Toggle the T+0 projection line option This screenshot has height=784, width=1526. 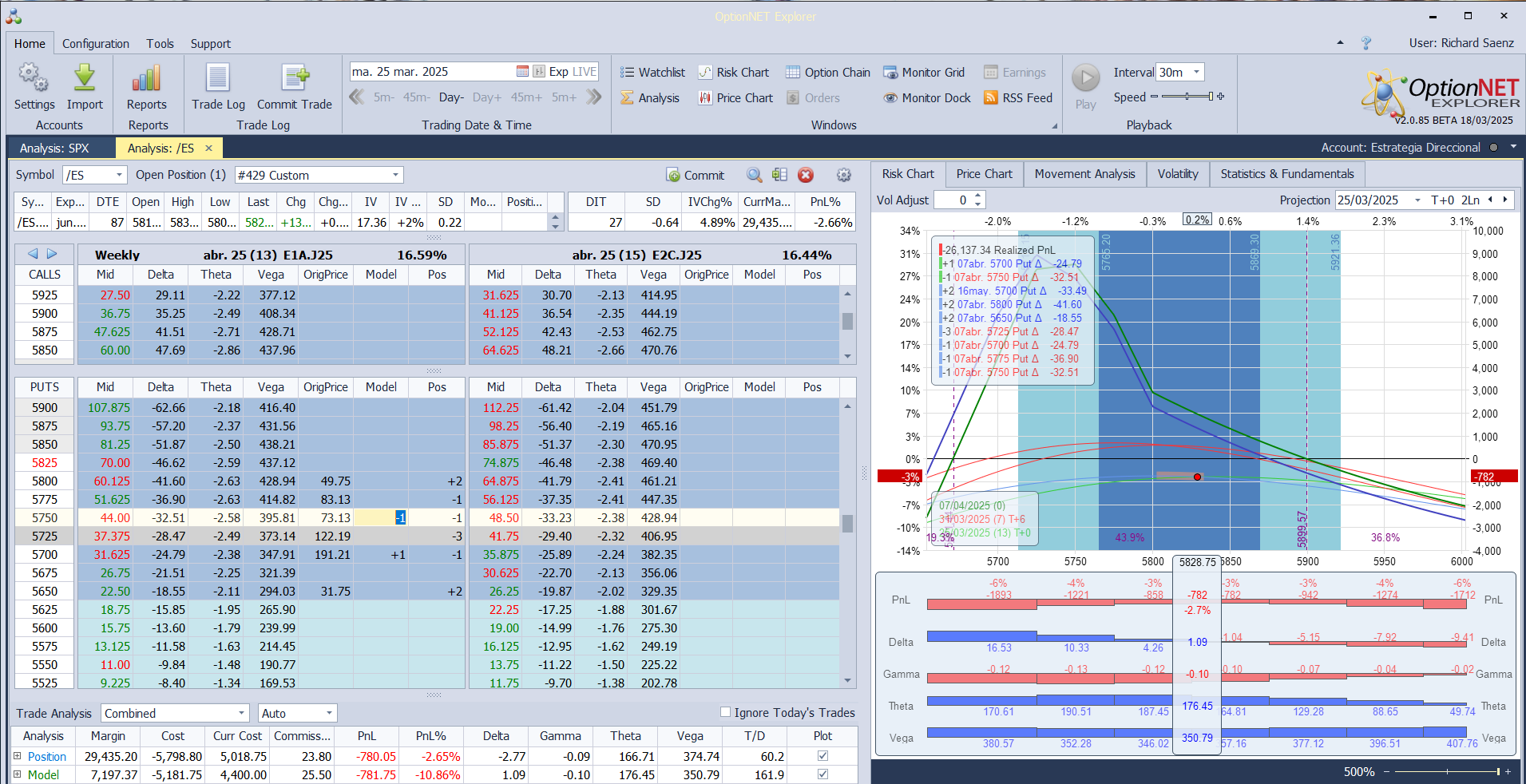click(x=1443, y=200)
